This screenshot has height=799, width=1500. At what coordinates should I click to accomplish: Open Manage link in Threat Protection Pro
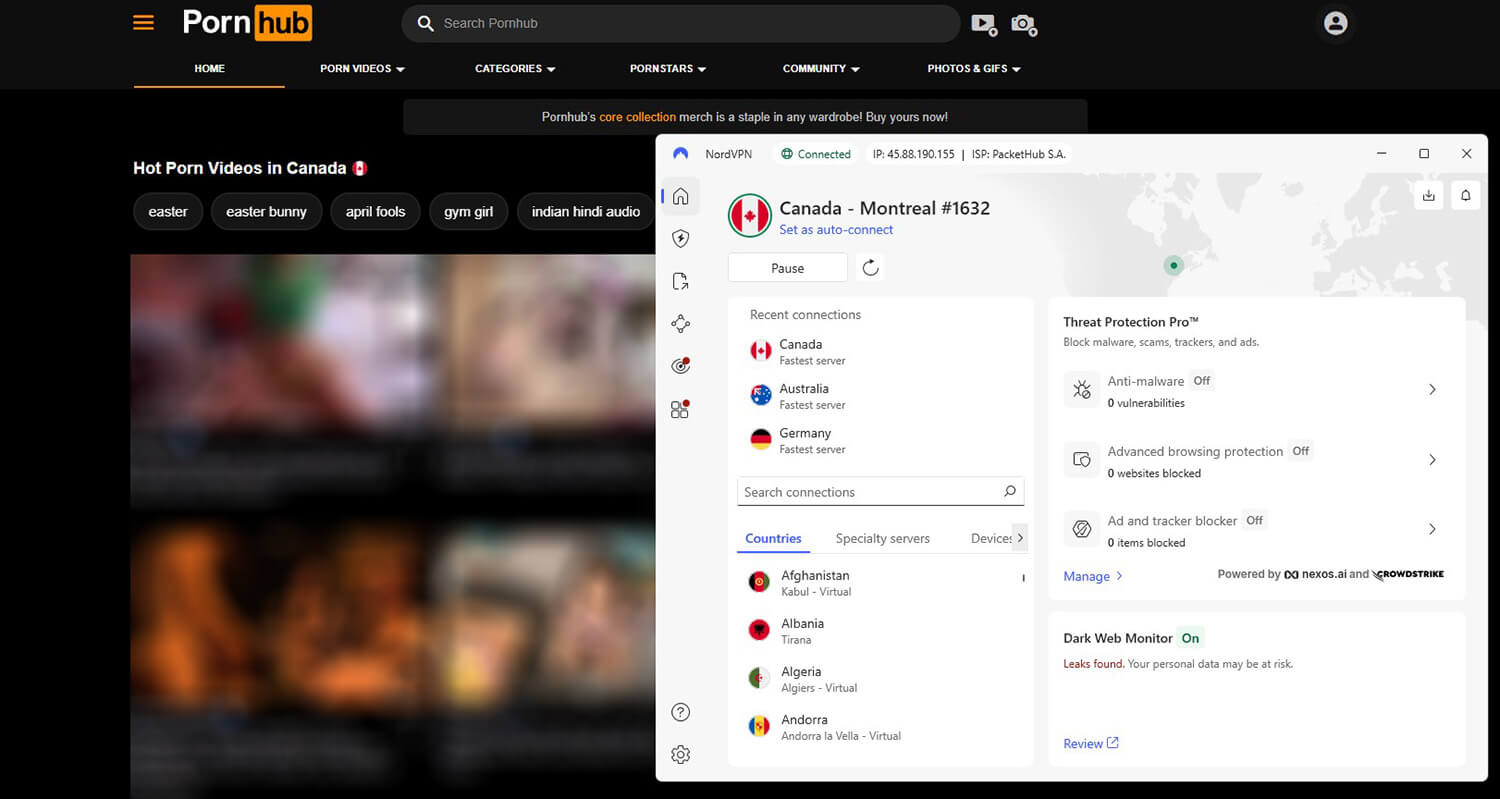coord(1093,576)
